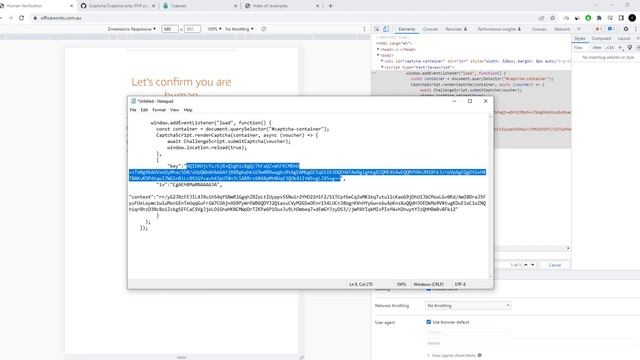
Task: Toggle the .cls element classes button
Action: [609, 48]
